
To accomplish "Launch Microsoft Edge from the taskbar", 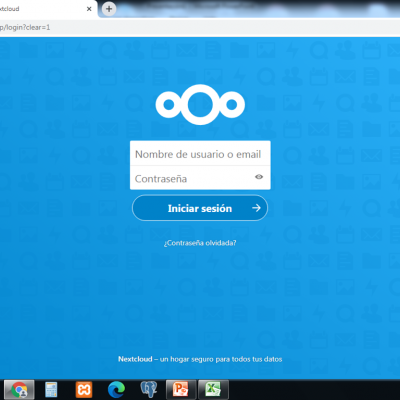I will tap(116, 389).
